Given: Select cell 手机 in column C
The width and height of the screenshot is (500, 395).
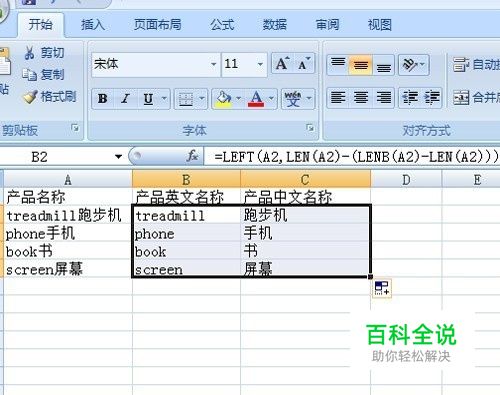Looking at the screenshot, I should coord(305,233).
